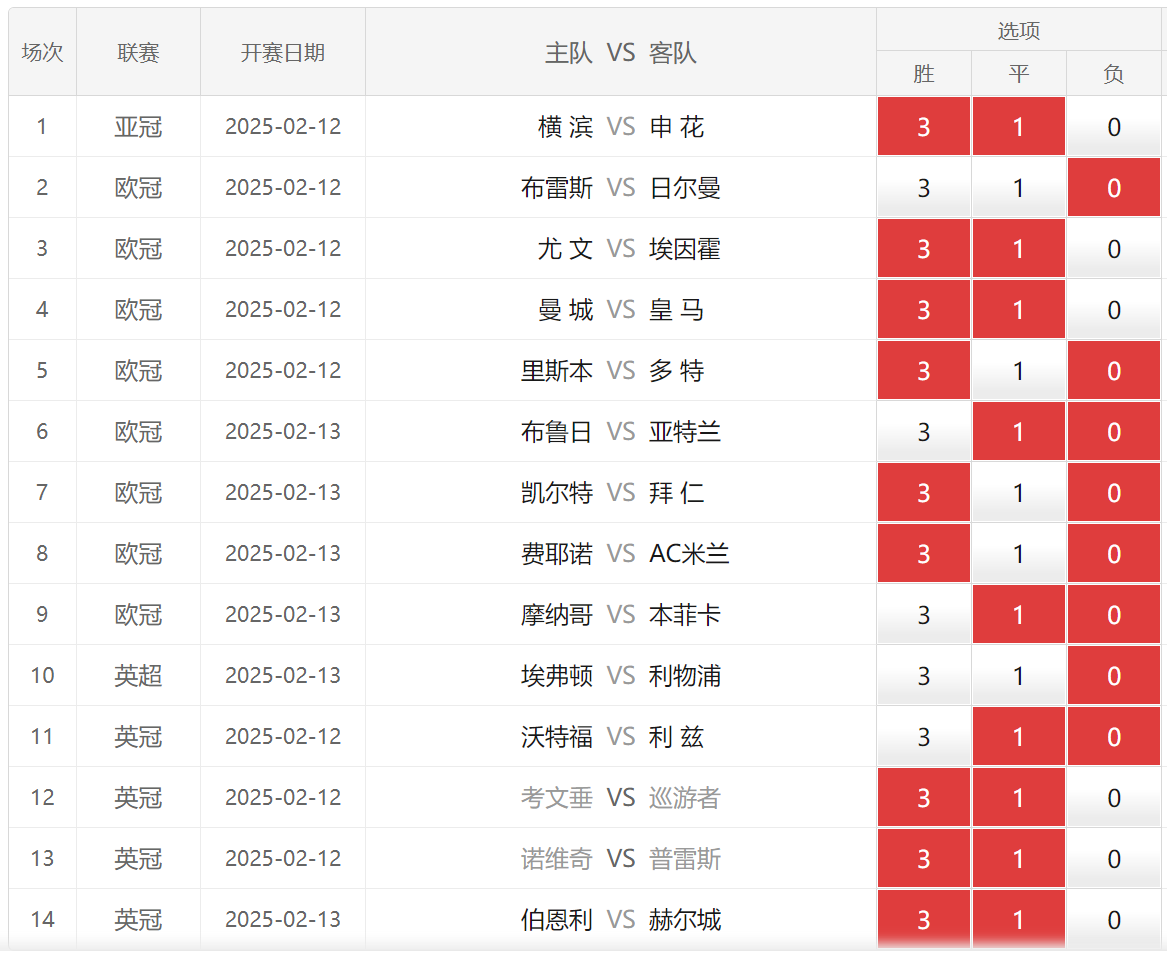Click greyed team name 普雷斯
1167x955 pixels.
click(685, 859)
